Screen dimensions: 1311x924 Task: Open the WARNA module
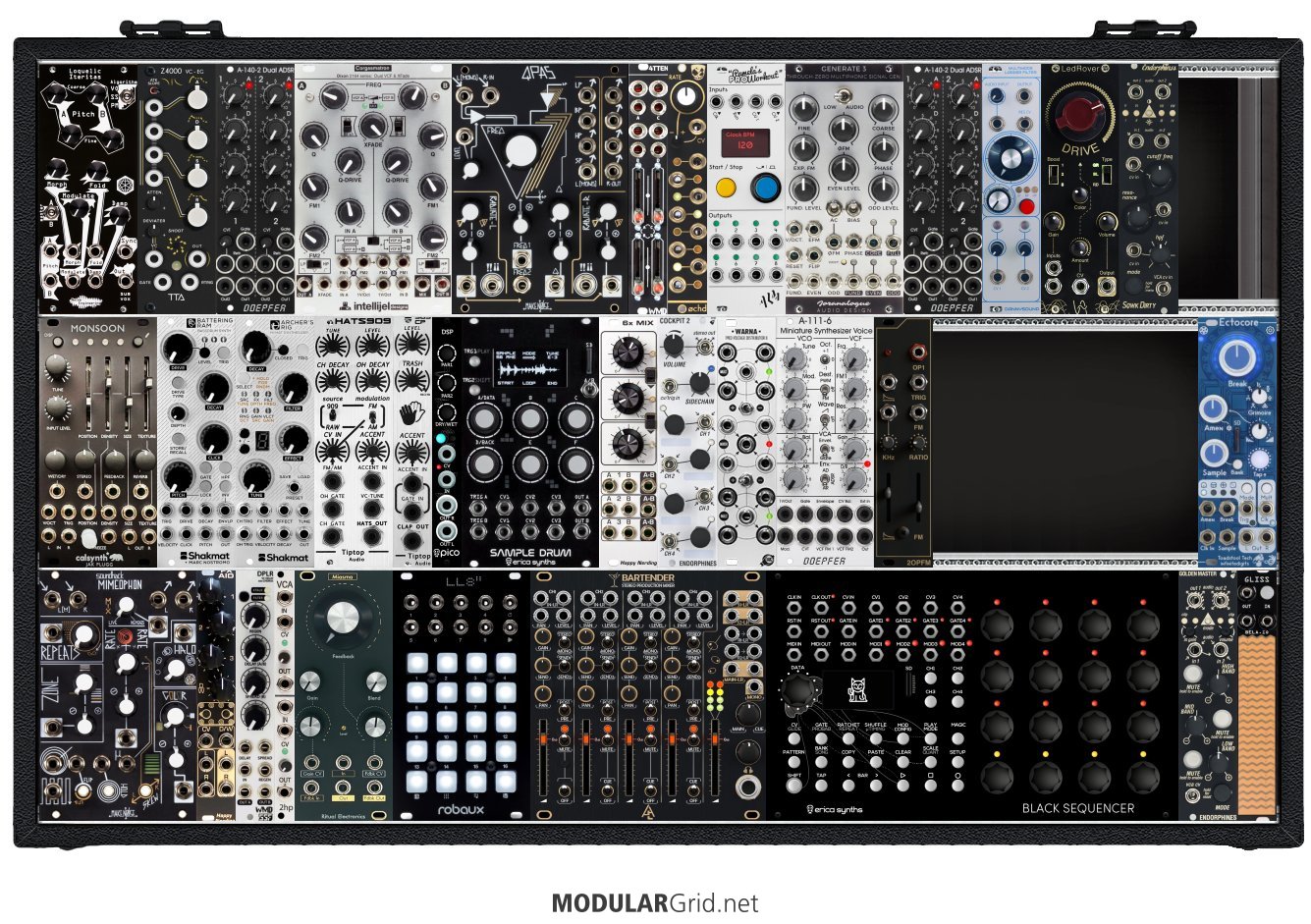click(746, 442)
